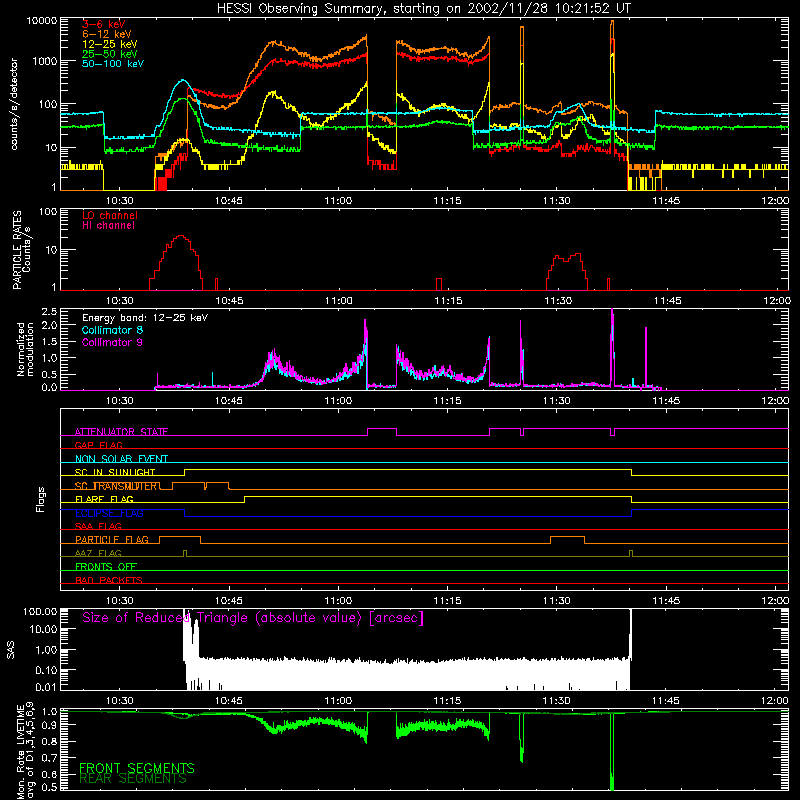Click the Flags vertical axis title
The width and height of the screenshot is (800, 800).
click(41, 499)
